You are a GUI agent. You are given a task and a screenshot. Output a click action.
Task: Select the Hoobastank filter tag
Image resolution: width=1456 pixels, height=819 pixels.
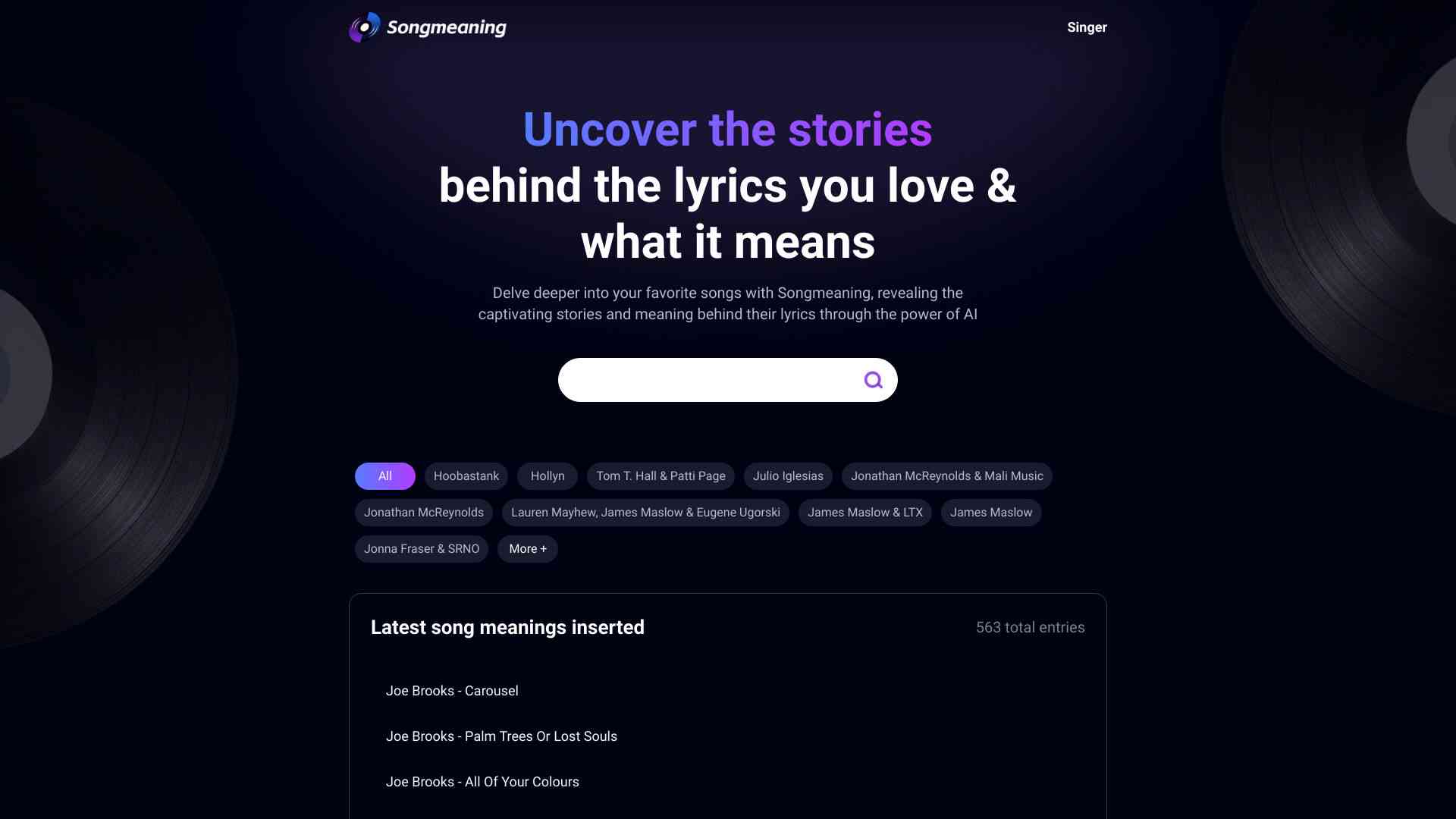pos(466,476)
